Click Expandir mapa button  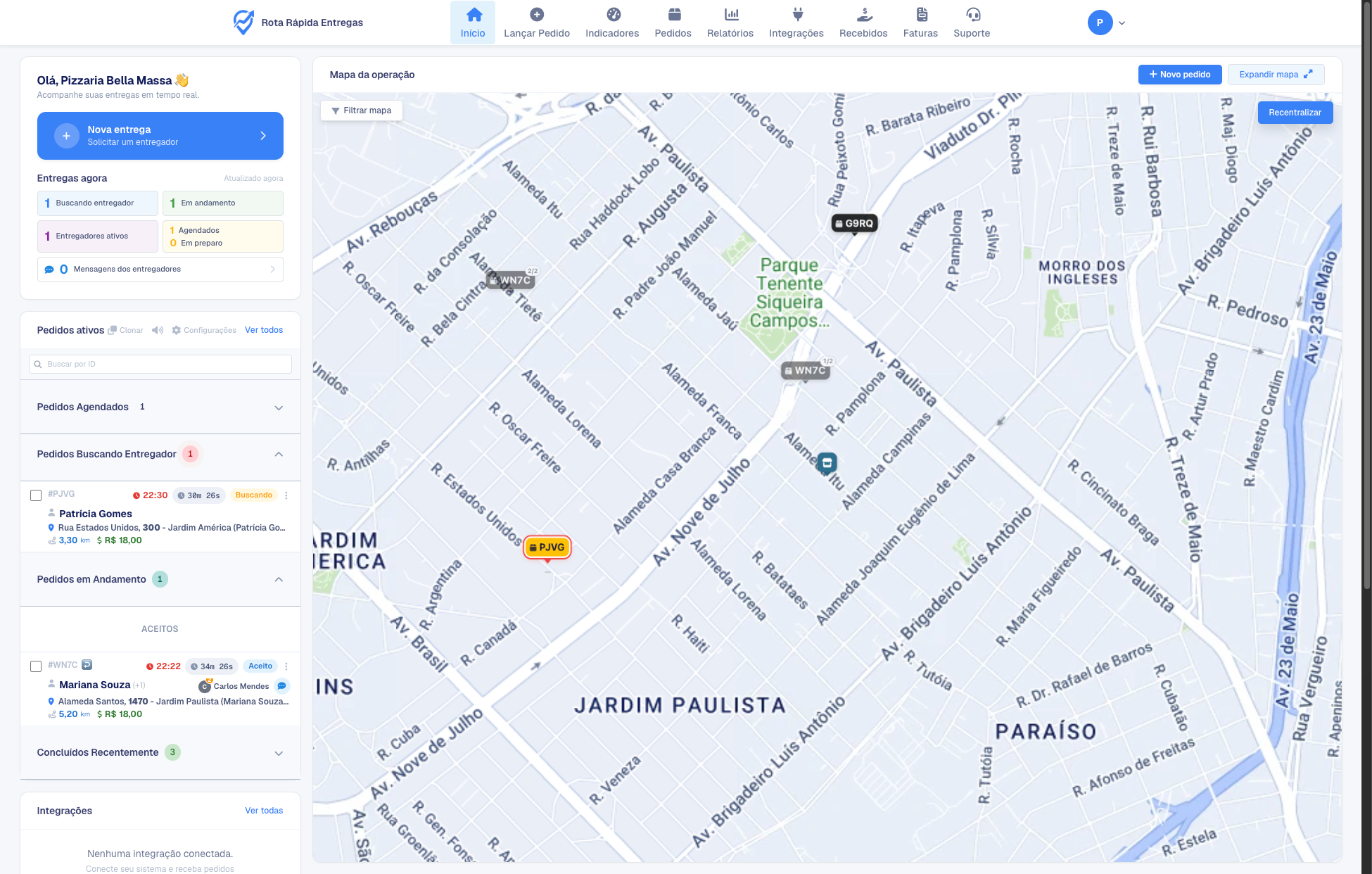[1276, 74]
